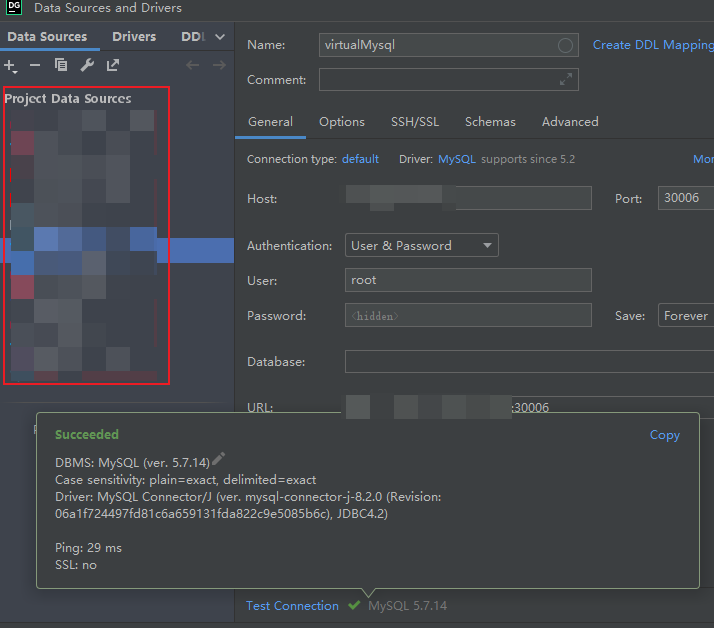Click the default connection type link
Viewport: 714px width, 628px height.
point(360,159)
